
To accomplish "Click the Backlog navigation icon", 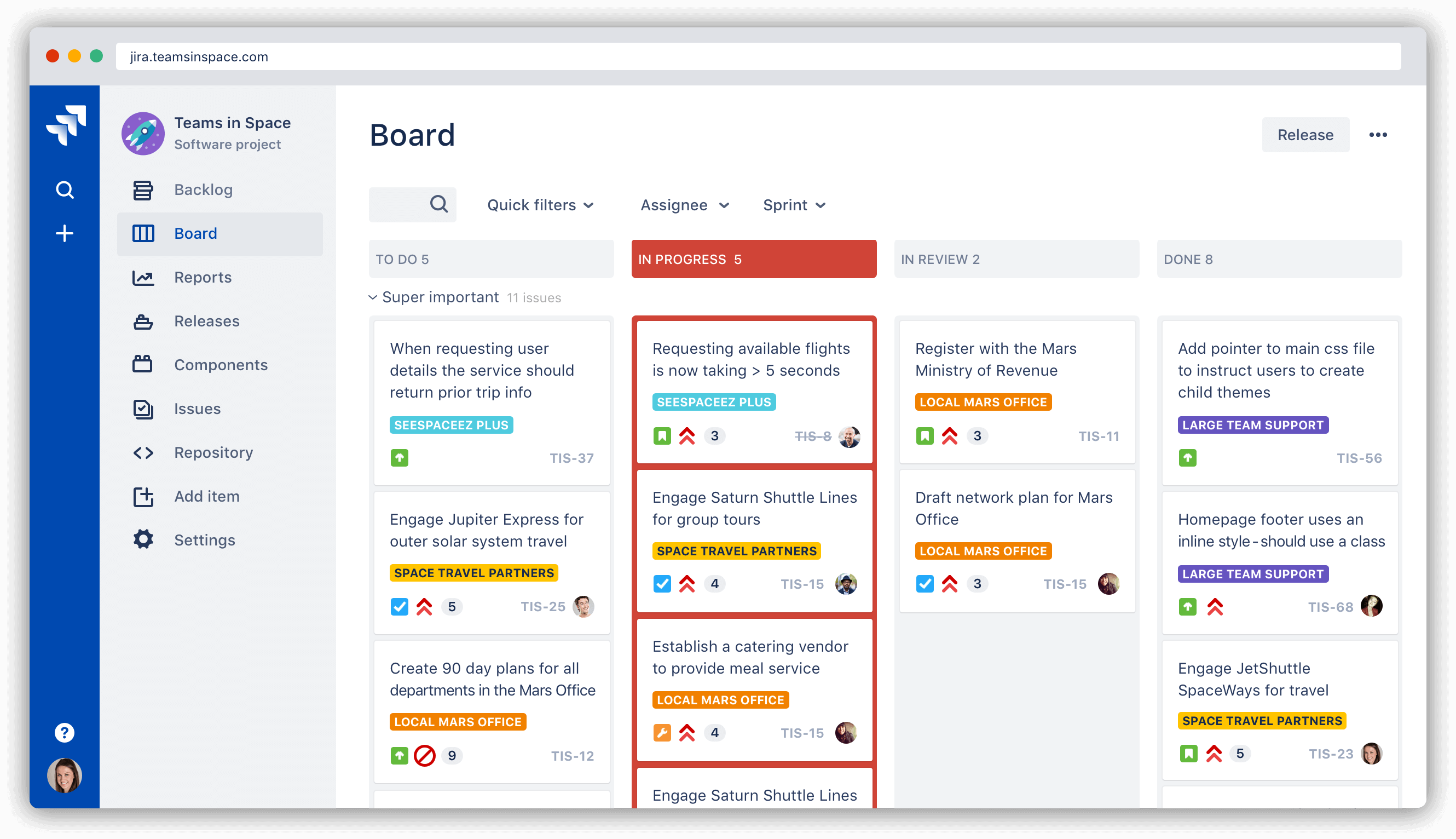I will [x=144, y=189].
